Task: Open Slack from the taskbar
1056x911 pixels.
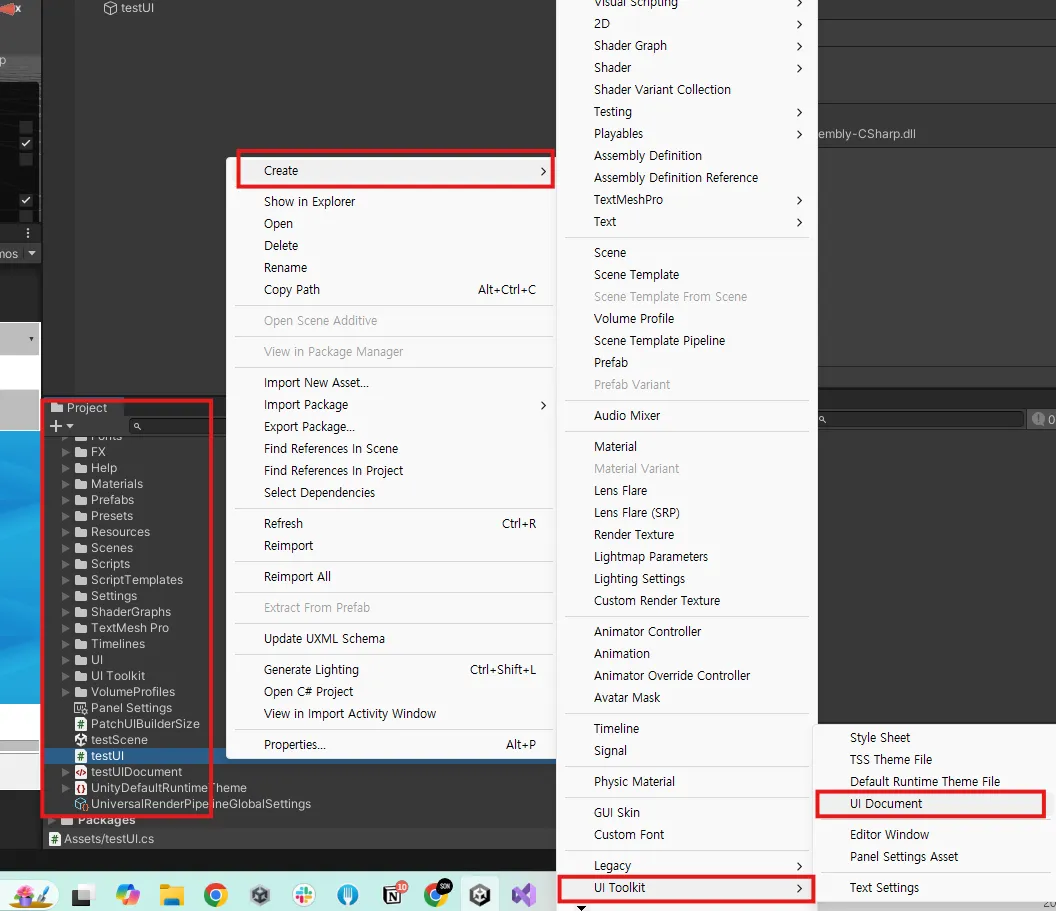Action: pyautogui.click(x=304, y=895)
